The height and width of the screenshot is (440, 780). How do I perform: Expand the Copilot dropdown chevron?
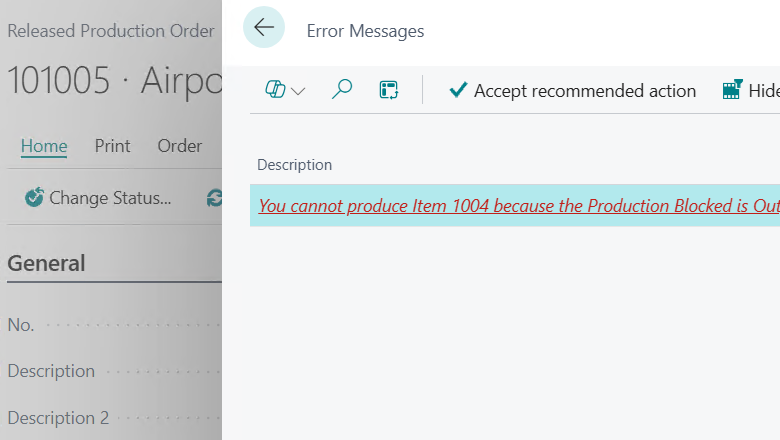coord(298,92)
